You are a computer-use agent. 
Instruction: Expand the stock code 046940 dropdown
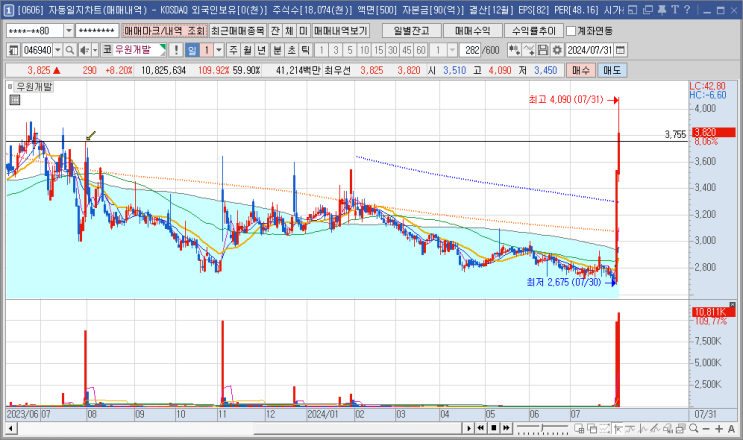[58, 50]
